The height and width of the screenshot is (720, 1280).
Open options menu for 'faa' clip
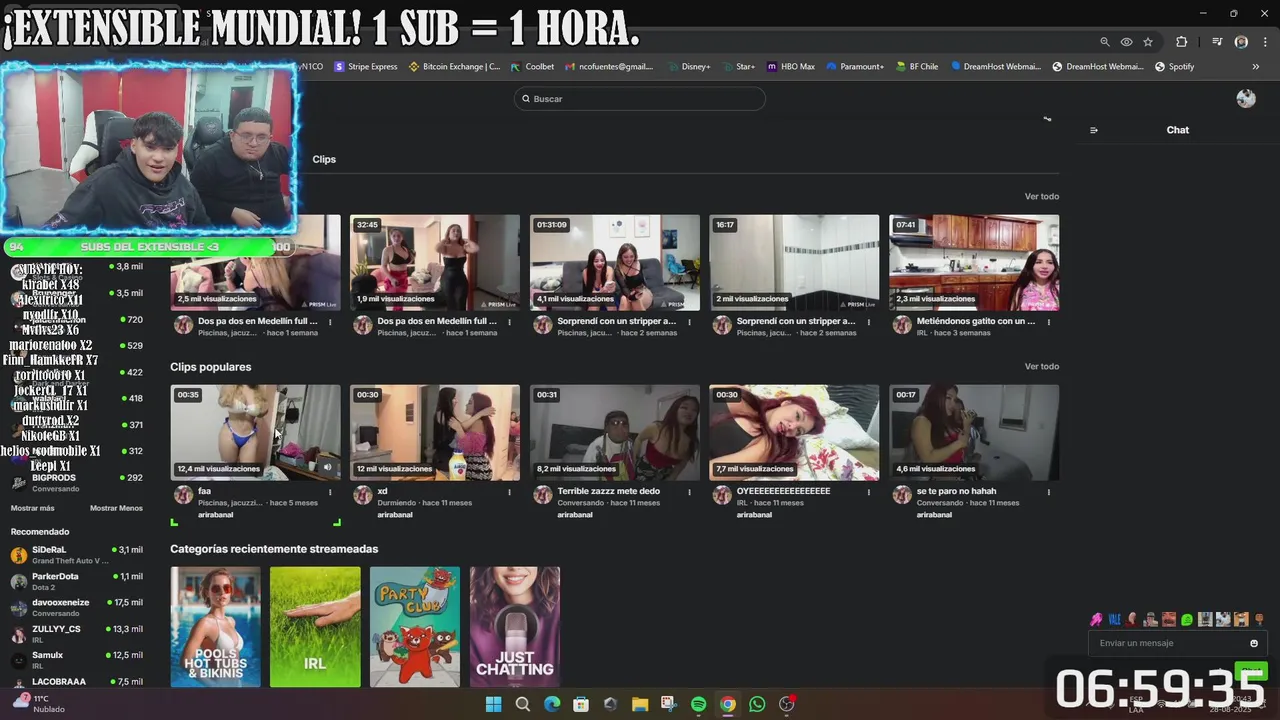tap(329, 492)
